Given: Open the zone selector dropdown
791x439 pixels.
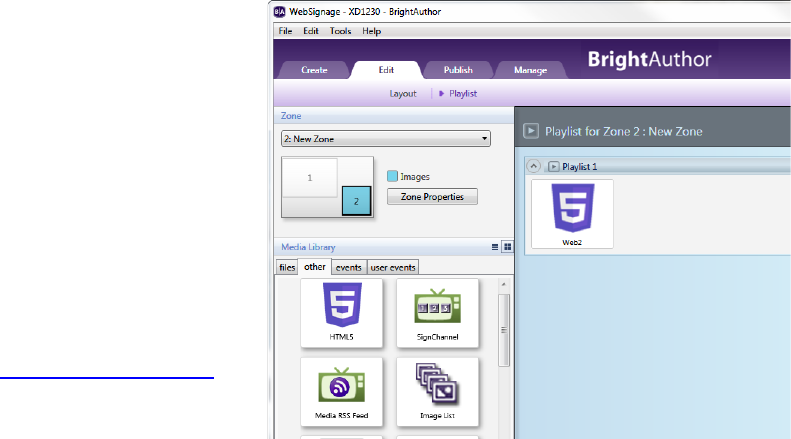Looking at the screenshot, I should pyautogui.click(x=386, y=139).
